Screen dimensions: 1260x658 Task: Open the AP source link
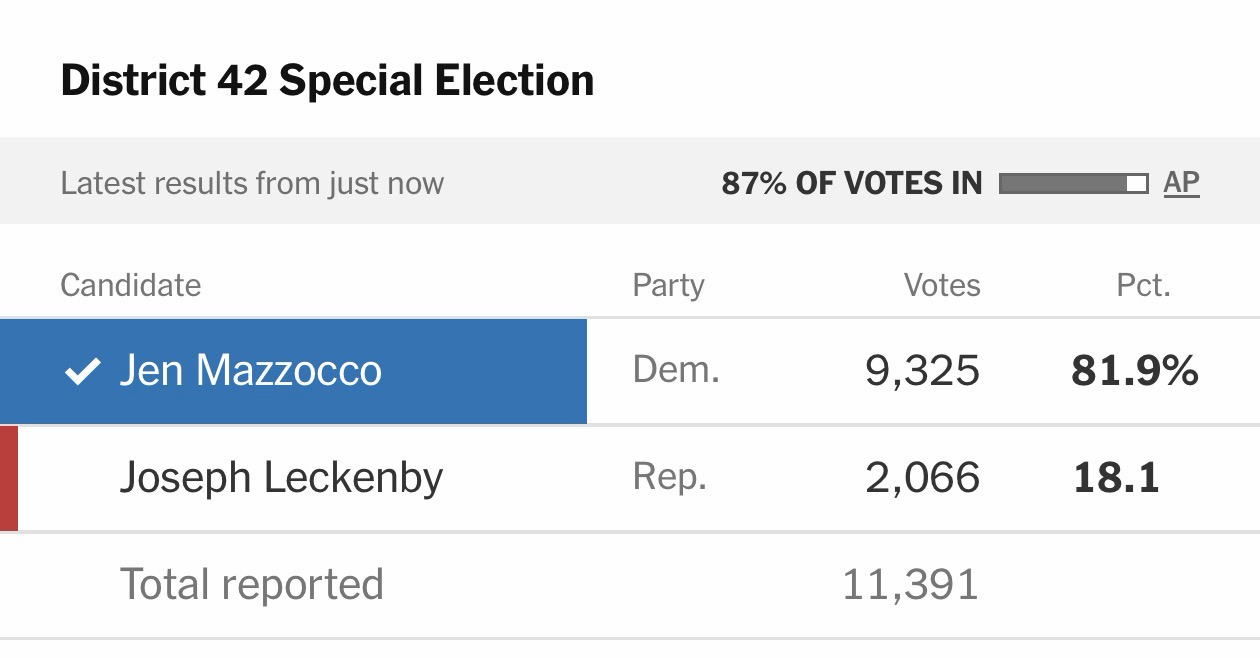(1181, 183)
